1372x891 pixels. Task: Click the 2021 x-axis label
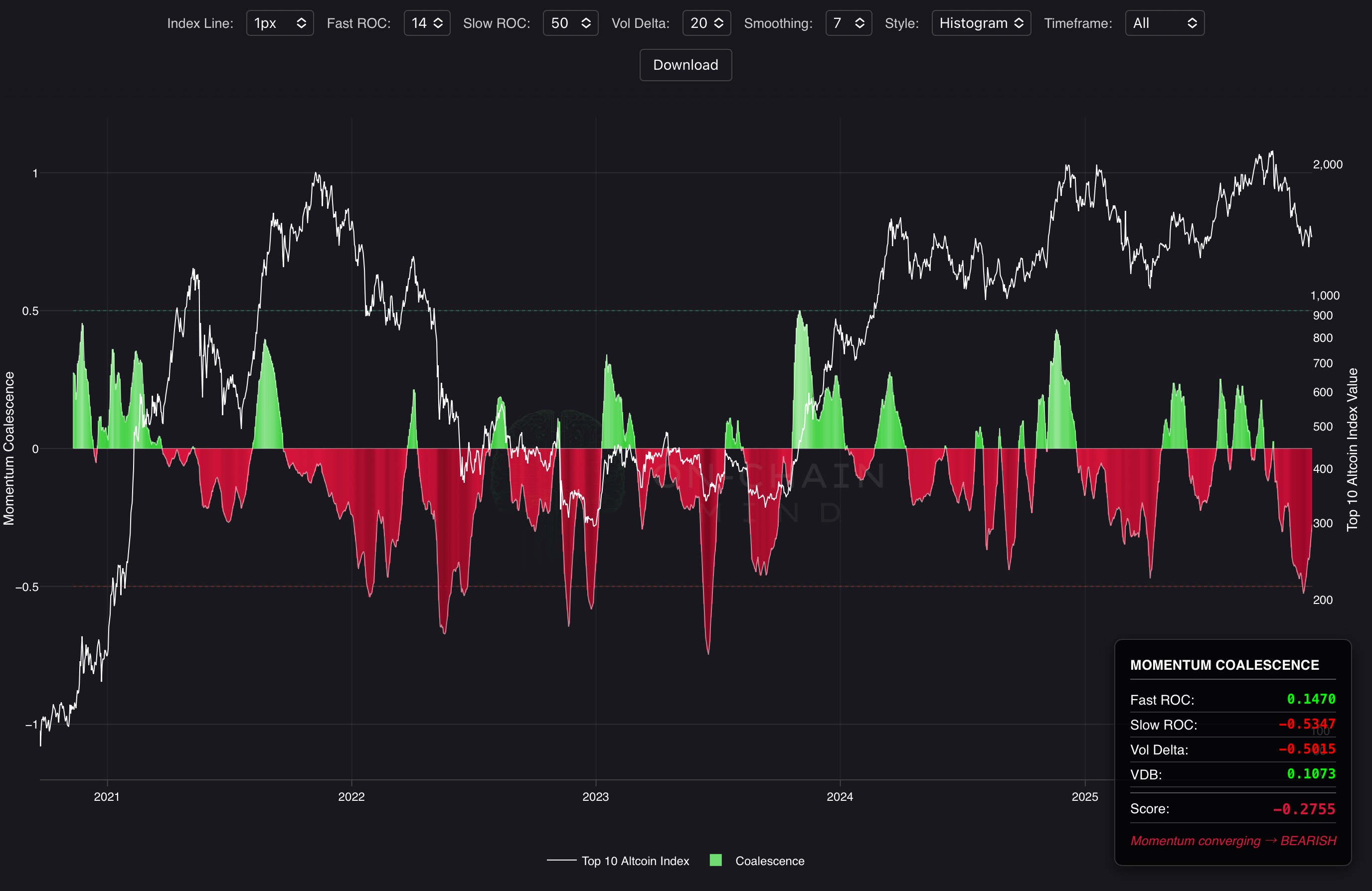pos(107,796)
